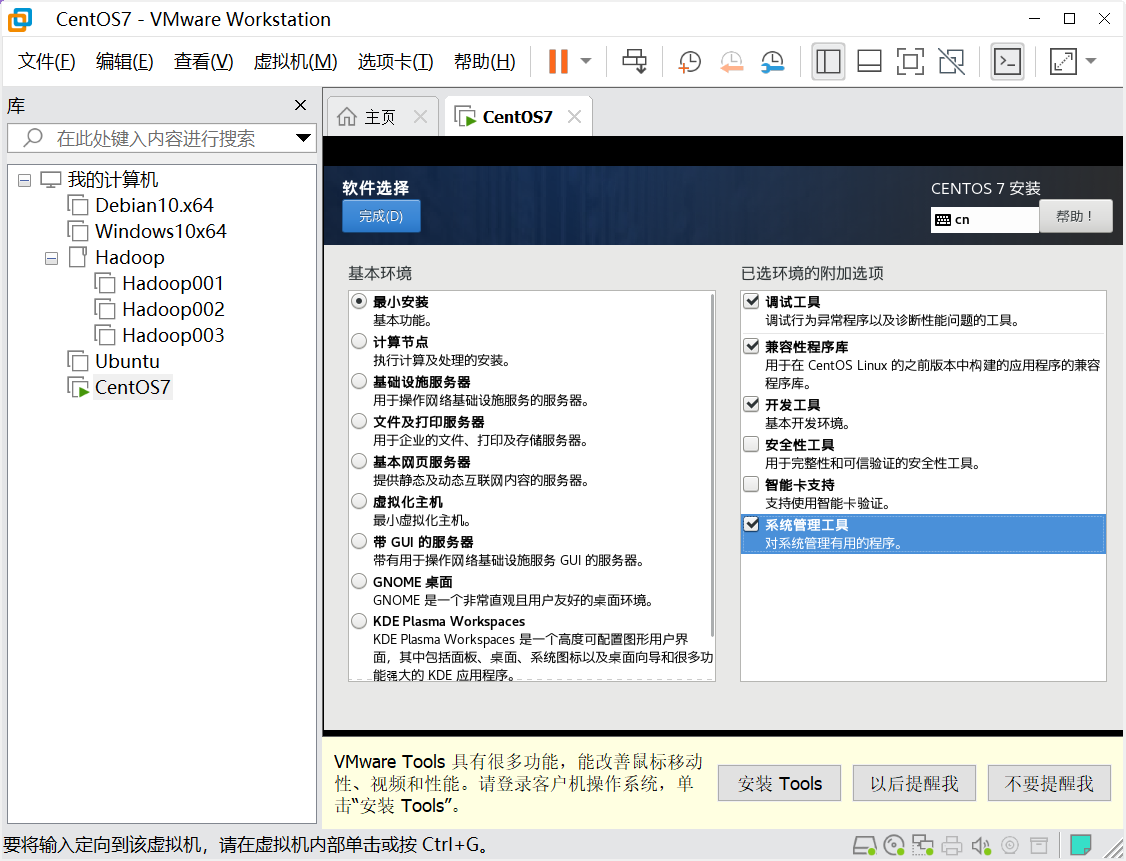Select 基本网页服务器 radio button
The image size is (1126, 861).
[359, 461]
